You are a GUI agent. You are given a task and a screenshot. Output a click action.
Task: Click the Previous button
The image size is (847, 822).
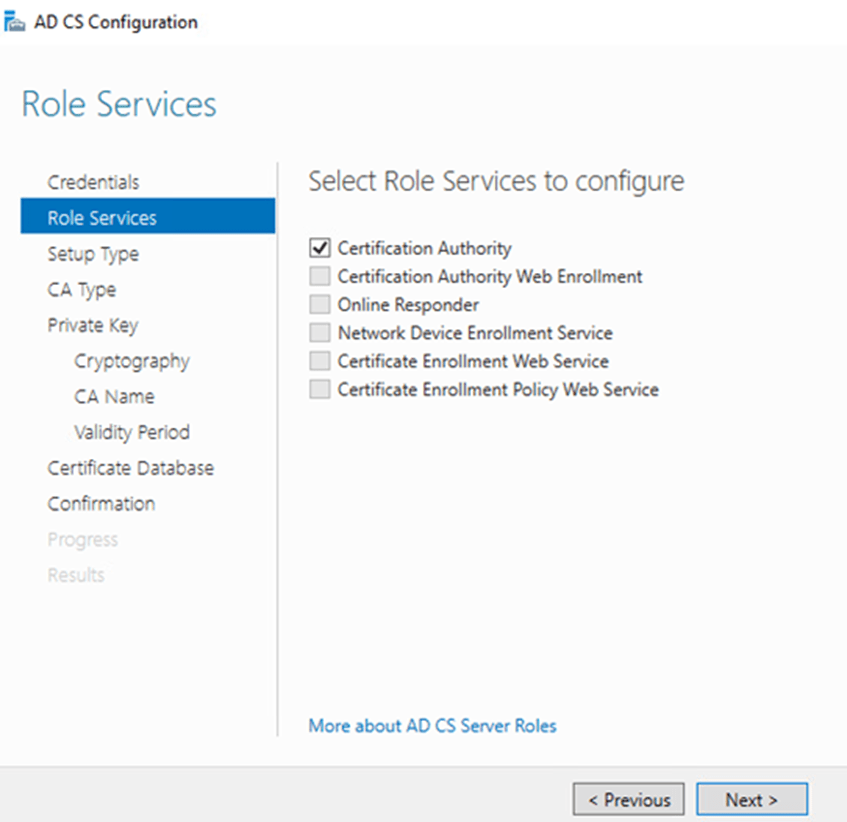(x=628, y=800)
